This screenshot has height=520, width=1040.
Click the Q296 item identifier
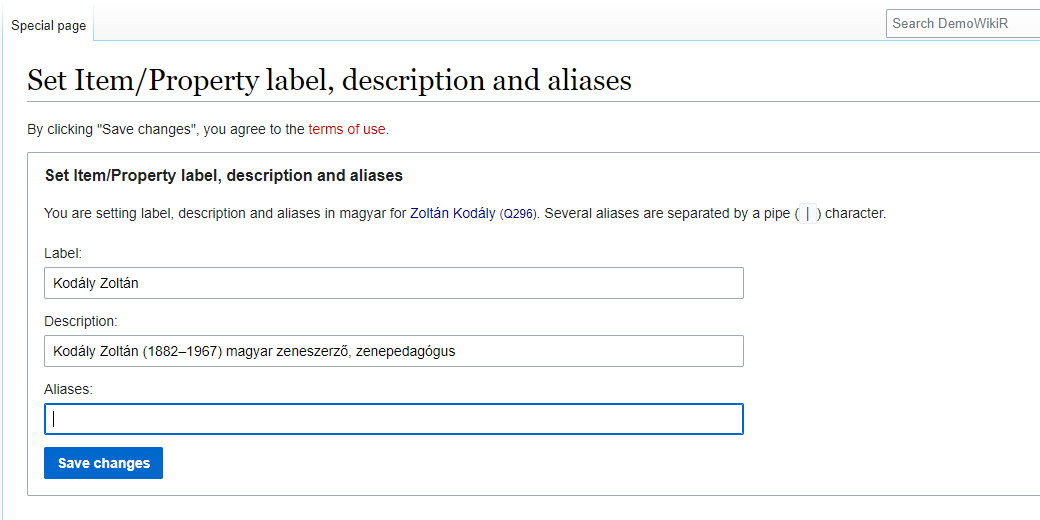(x=519, y=214)
